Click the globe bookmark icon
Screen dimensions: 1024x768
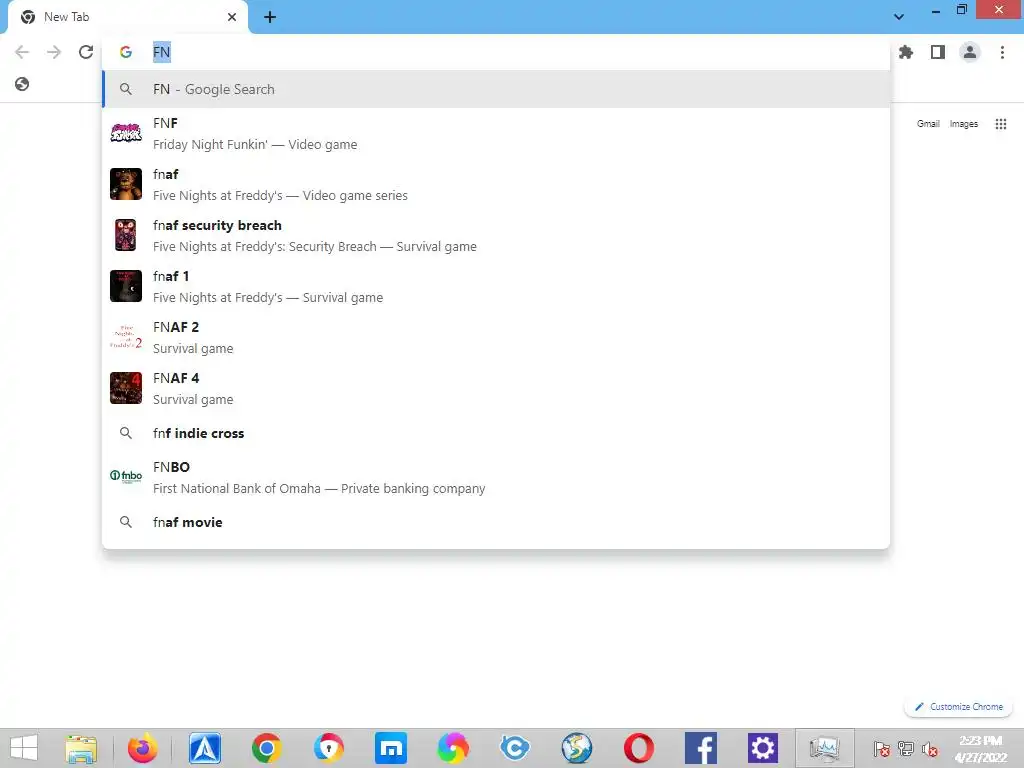tap(22, 84)
